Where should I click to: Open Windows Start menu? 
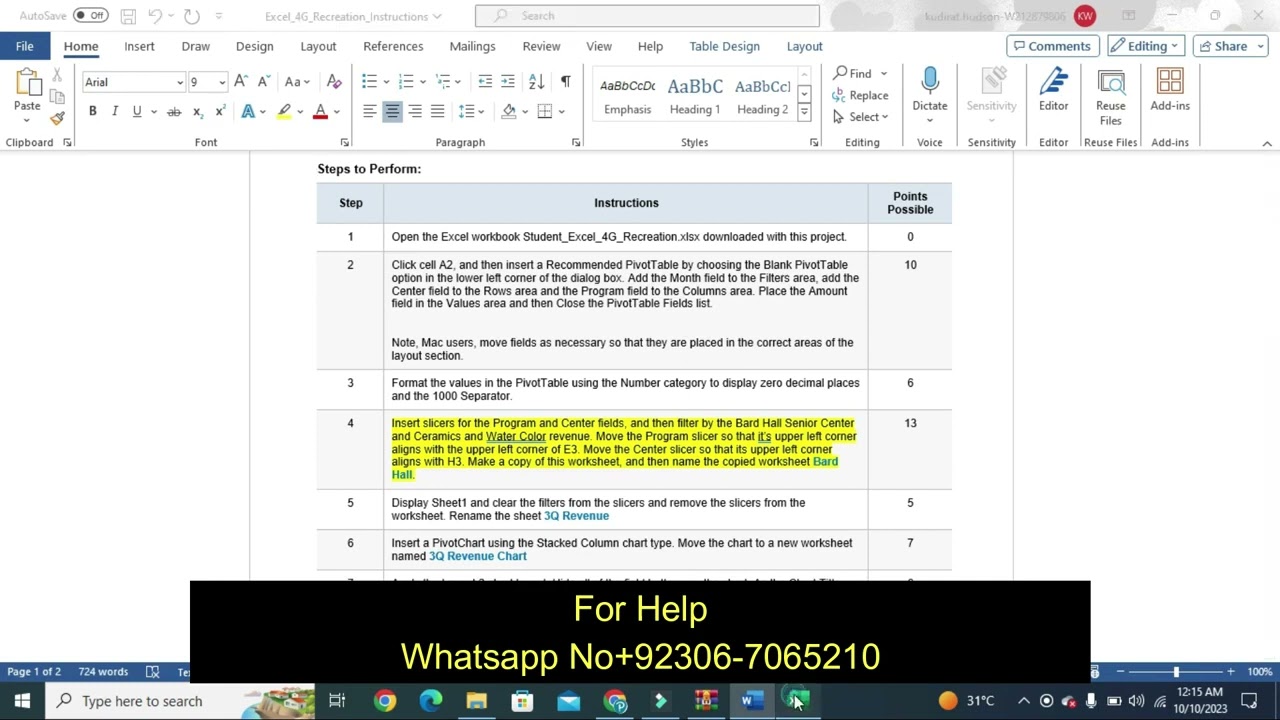(22, 701)
